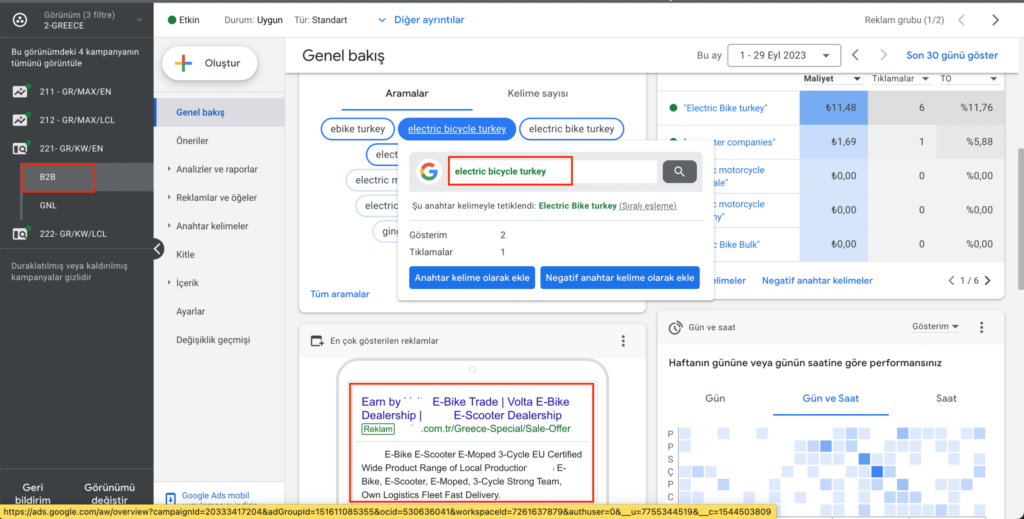Open Genel bakış in the navigation menu
The width and height of the screenshot is (1024, 519).
(200, 112)
